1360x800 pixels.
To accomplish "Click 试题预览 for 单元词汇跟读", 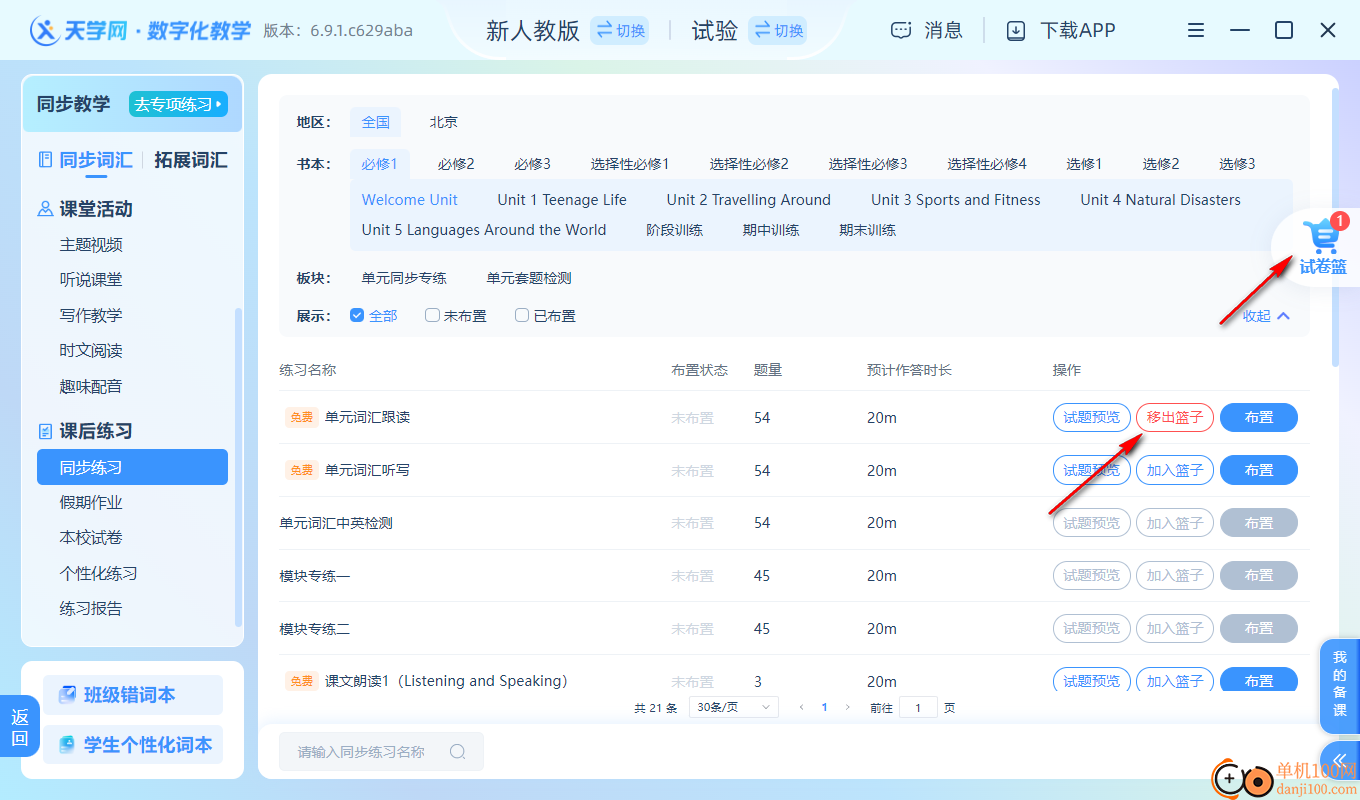I will click(1092, 417).
